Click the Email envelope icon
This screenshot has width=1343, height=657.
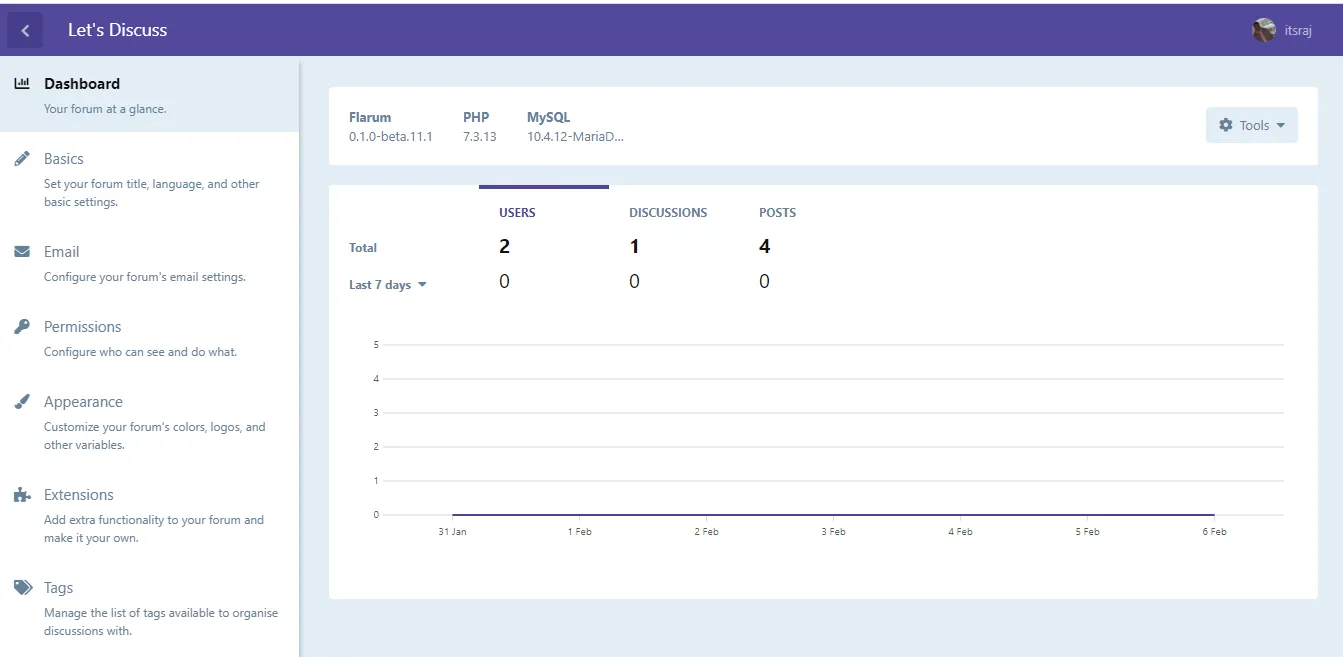22,252
